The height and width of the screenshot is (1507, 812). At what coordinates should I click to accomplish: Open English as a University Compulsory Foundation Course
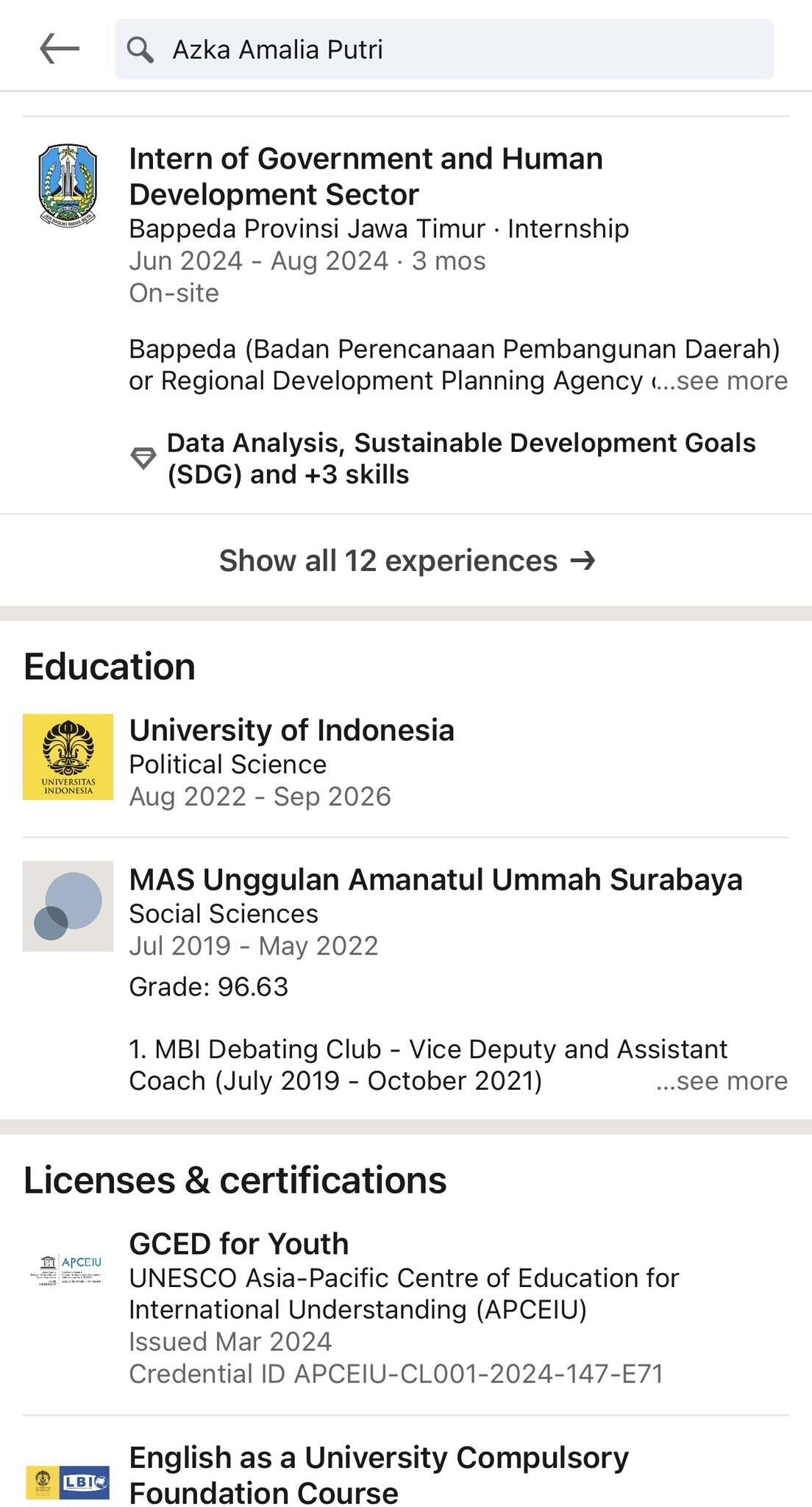tap(379, 1475)
